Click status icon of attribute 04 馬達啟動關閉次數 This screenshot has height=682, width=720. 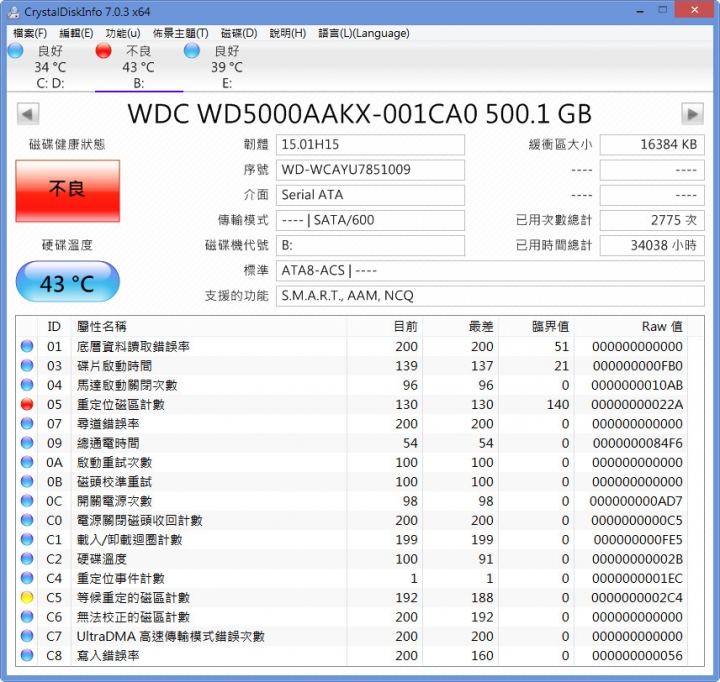tap(27, 385)
